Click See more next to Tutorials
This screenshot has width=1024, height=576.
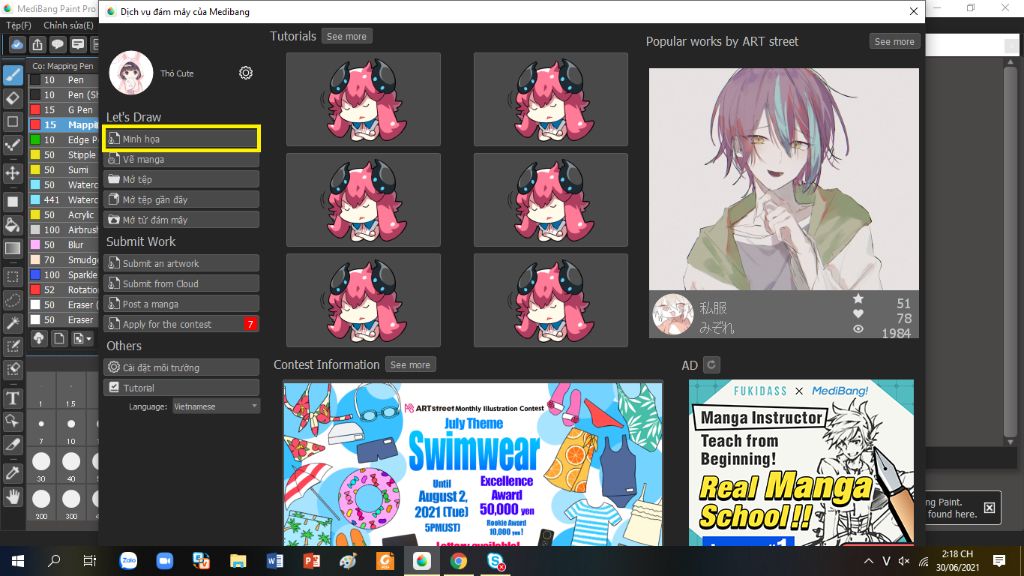coord(346,37)
